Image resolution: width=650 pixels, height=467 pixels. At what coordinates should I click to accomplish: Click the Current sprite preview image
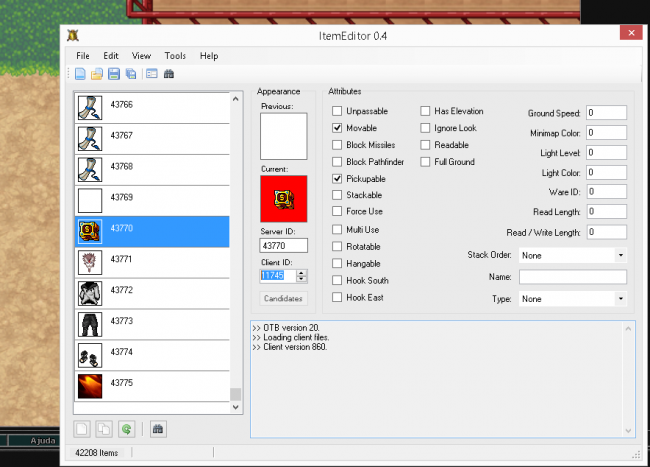(284, 198)
